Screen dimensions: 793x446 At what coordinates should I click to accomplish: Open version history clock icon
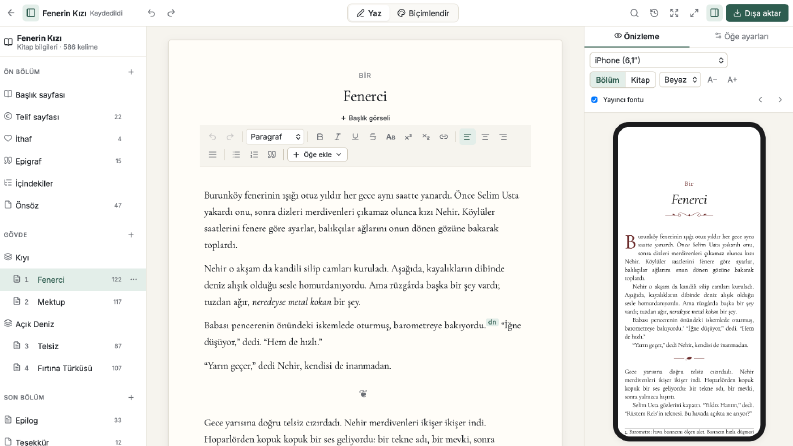654,13
